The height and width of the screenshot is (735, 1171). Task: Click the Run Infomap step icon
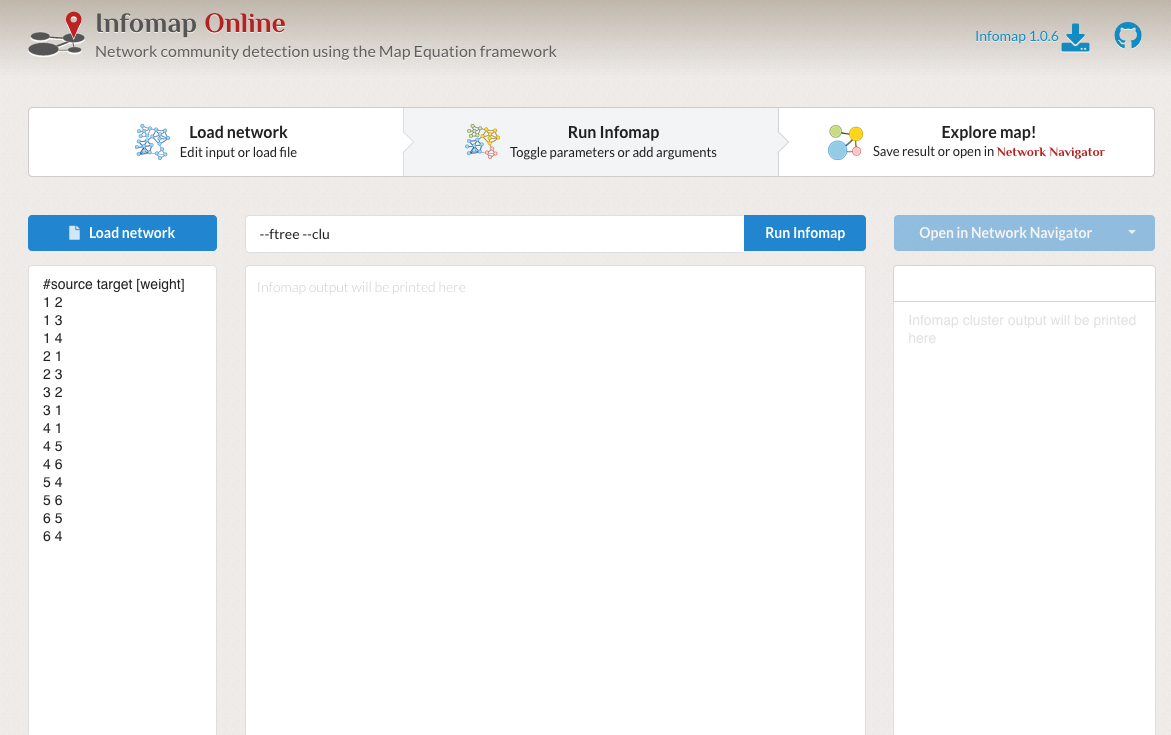point(482,141)
